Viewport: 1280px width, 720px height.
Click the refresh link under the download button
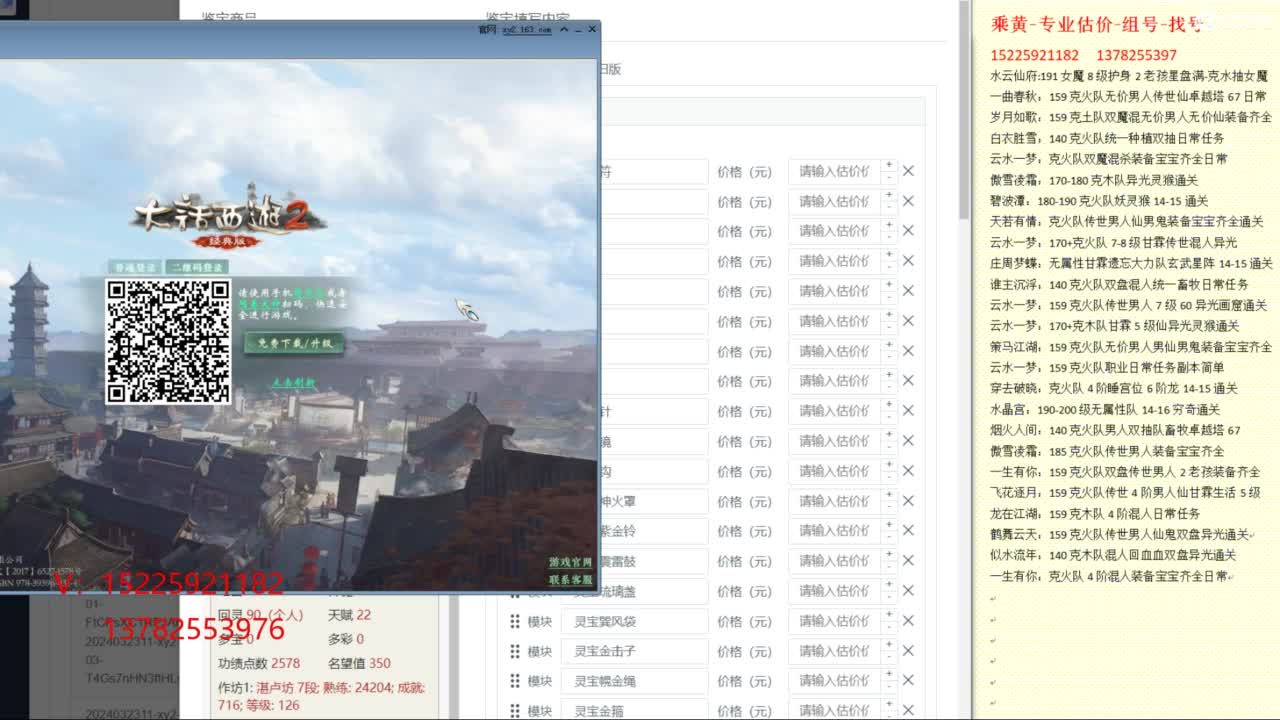[x=294, y=383]
